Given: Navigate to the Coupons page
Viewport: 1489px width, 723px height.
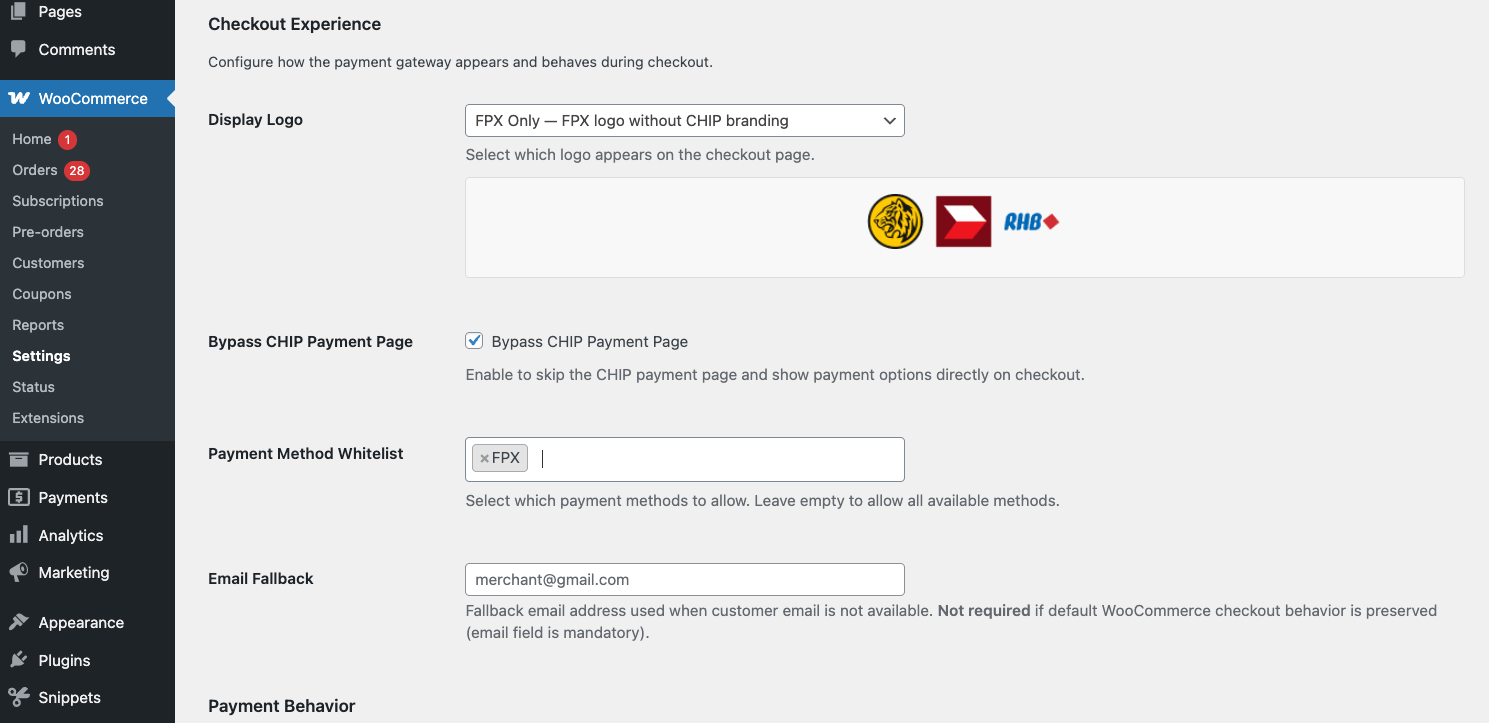Looking at the screenshot, I should pyautogui.click(x=41, y=294).
